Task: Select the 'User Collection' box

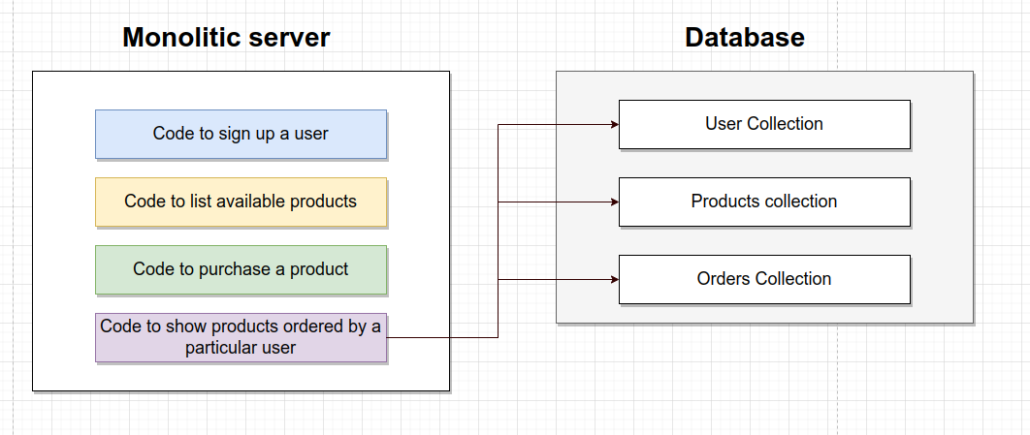Action: [765, 124]
